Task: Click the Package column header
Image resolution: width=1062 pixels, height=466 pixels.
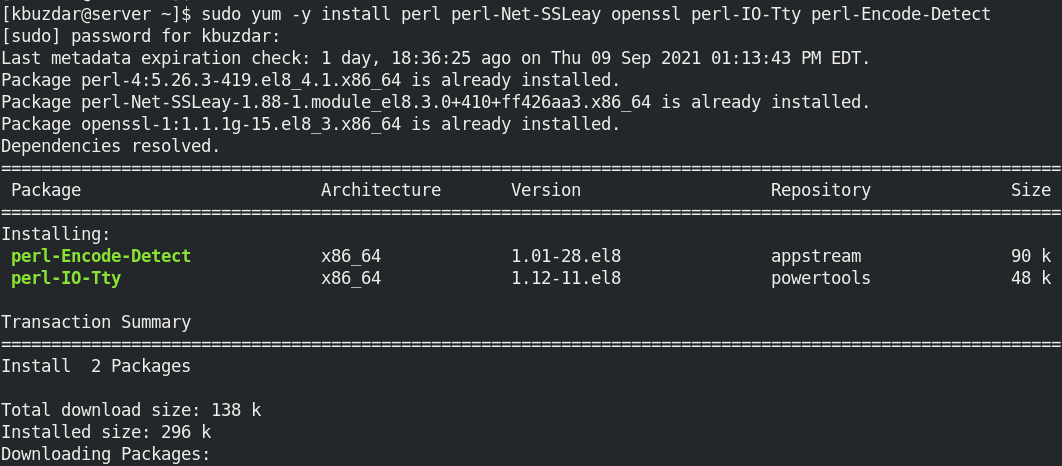Action: pyautogui.click(x=45, y=190)
